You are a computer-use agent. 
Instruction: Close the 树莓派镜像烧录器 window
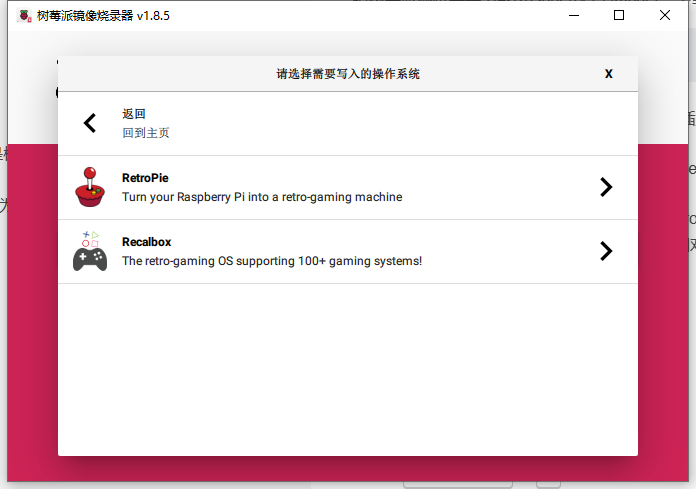click(x=664, y=16)
